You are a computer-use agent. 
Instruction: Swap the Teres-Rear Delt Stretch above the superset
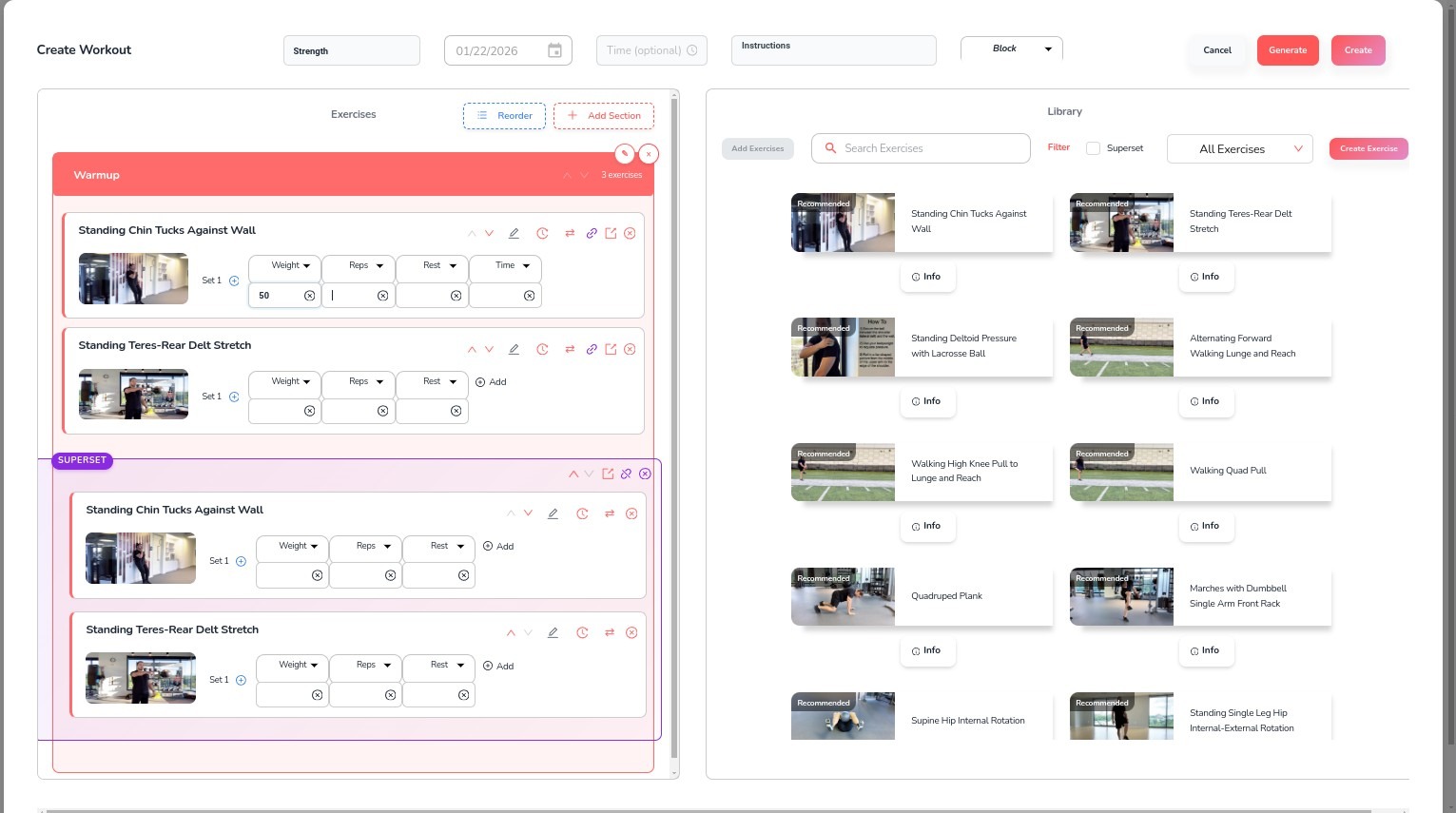click(570, 349)
